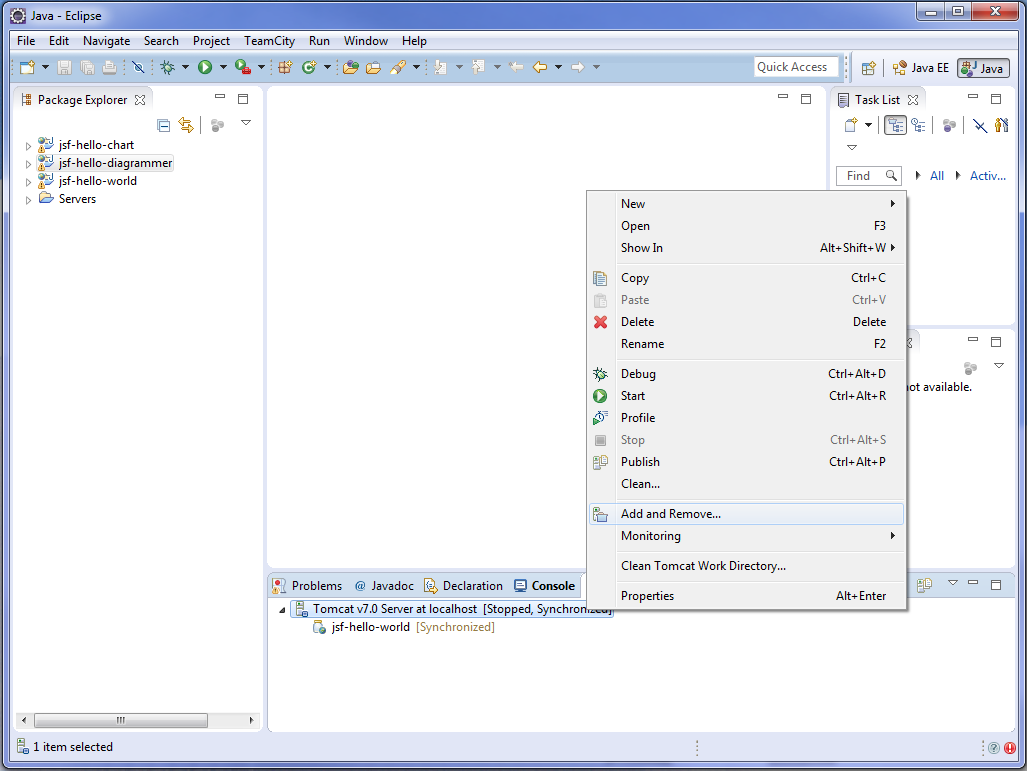Toggle Categorized view in Task List
Screen dimensions: 1027x771
[895, 125]
